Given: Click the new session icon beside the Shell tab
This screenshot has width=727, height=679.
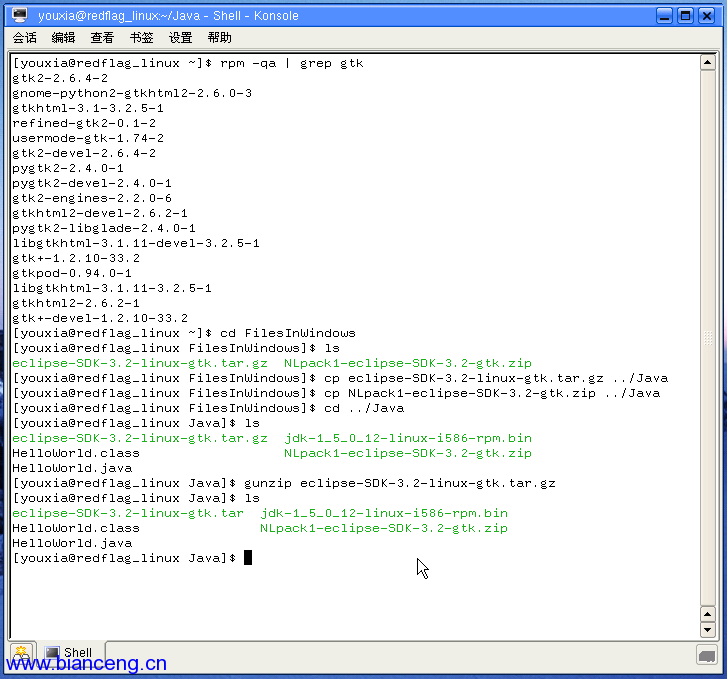Looking at the screenshot, I should coord(21,654).
